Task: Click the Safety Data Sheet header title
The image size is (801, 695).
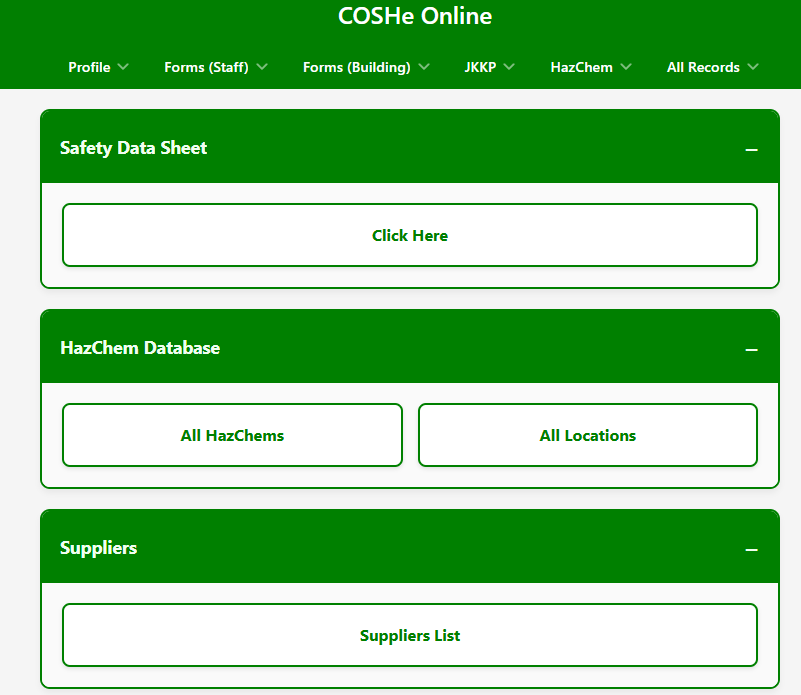Action: (133, 148)
